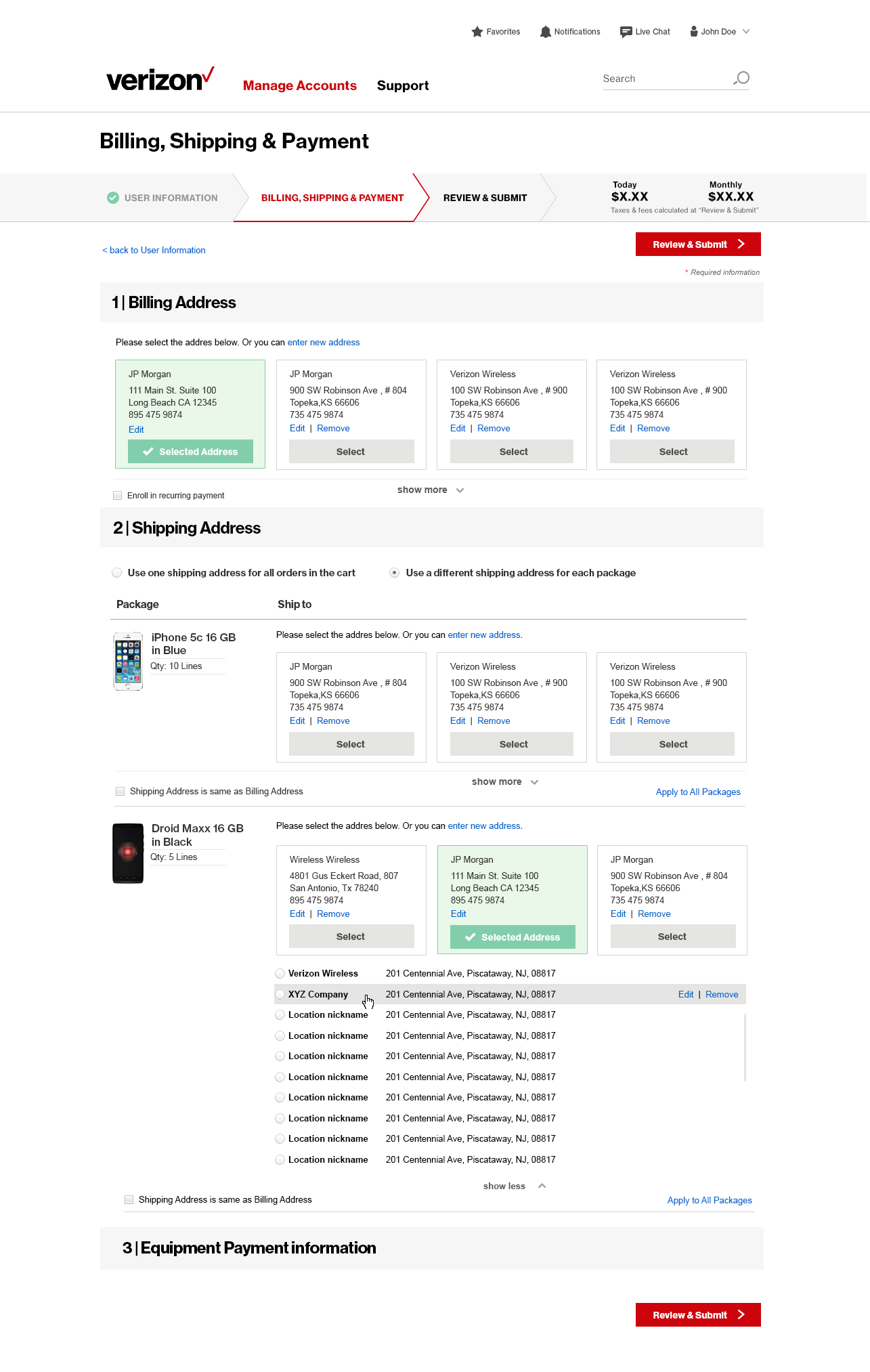Collapse list with show less
The height and width of the screenshot is (1372, 870).
515,1186
